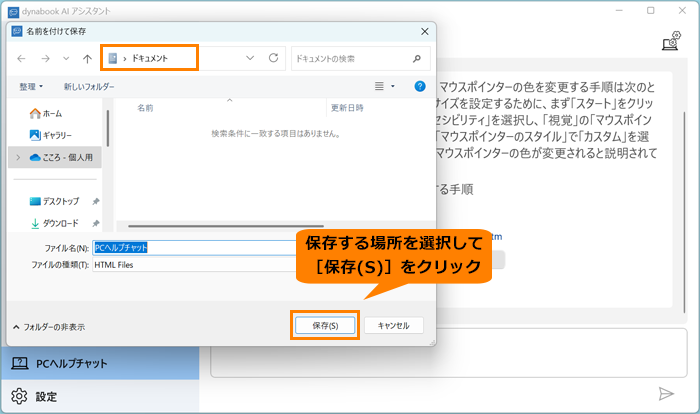Click the pin icon beside ダウンロード

coord(96,223)
